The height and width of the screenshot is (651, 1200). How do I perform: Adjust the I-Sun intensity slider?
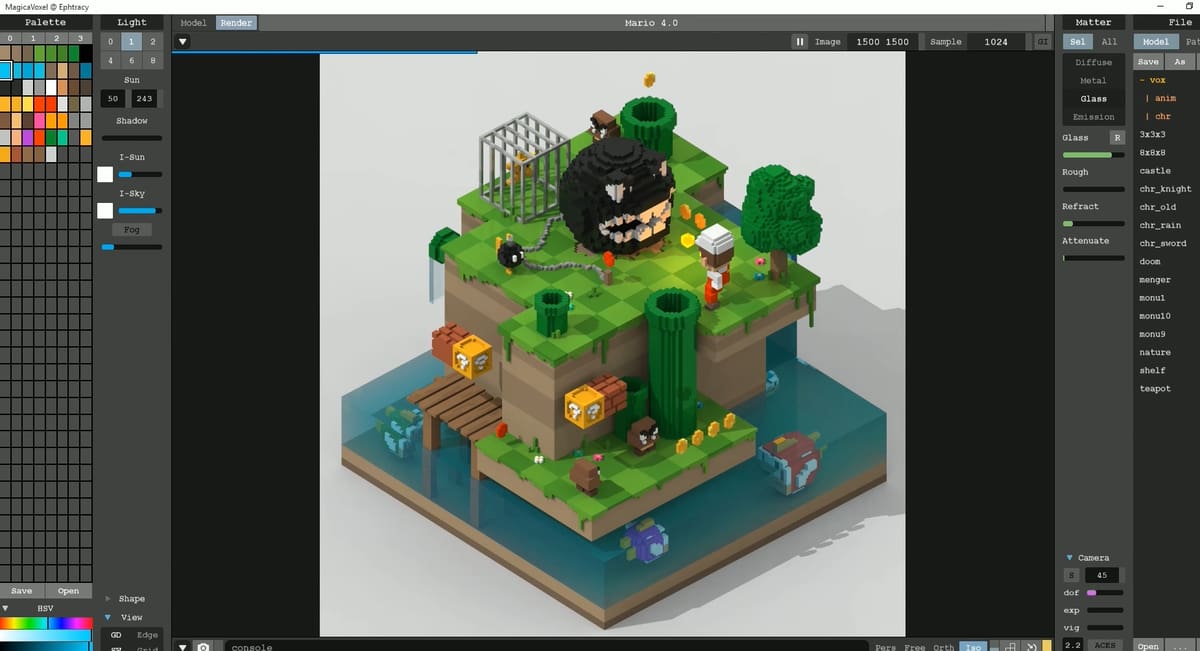140,174
